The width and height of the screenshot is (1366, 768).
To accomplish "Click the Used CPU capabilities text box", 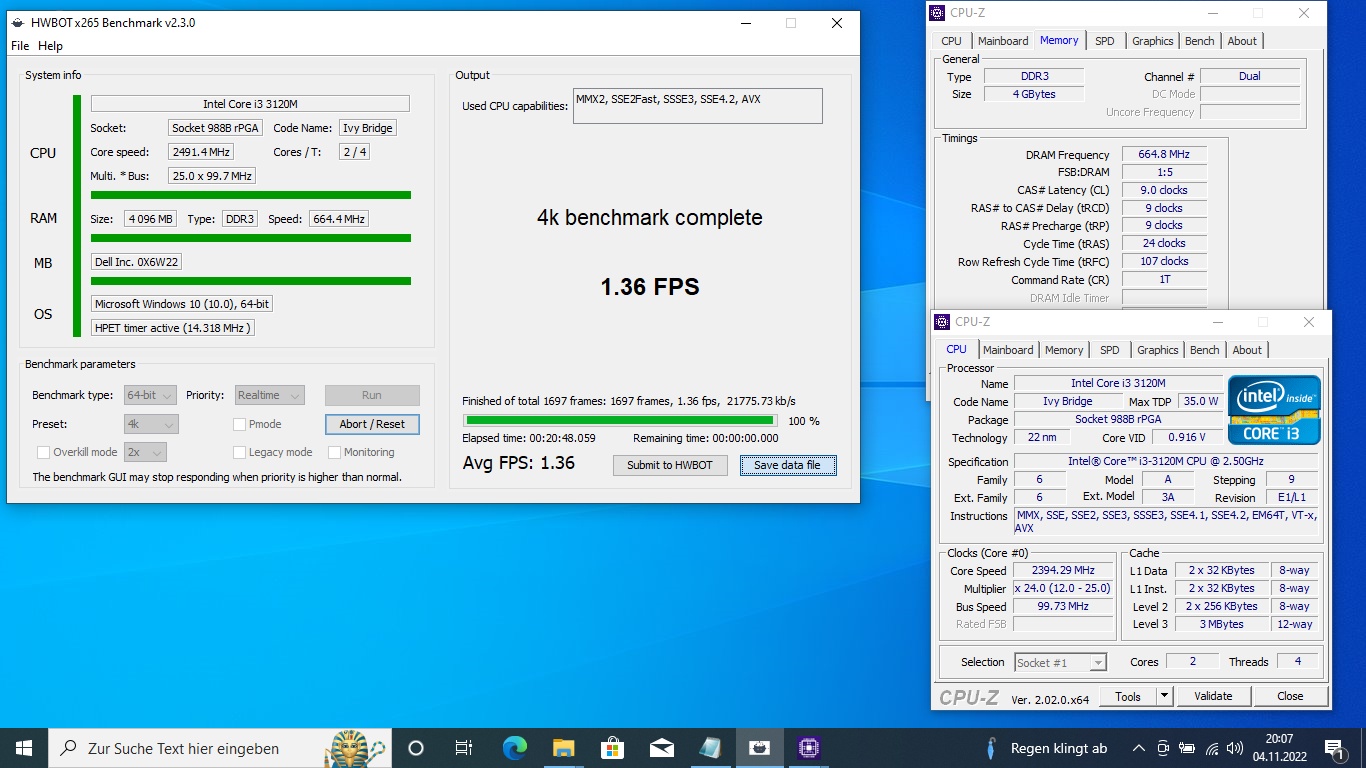I will 697,106.
